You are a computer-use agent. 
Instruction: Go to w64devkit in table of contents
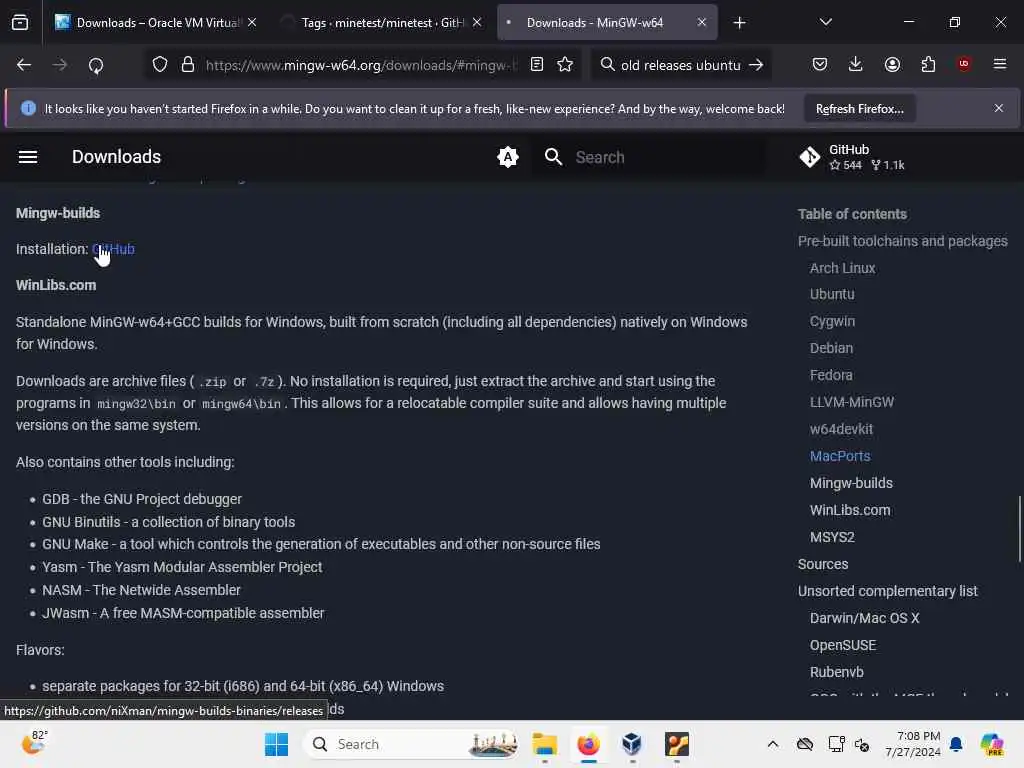tap(841, 429)
